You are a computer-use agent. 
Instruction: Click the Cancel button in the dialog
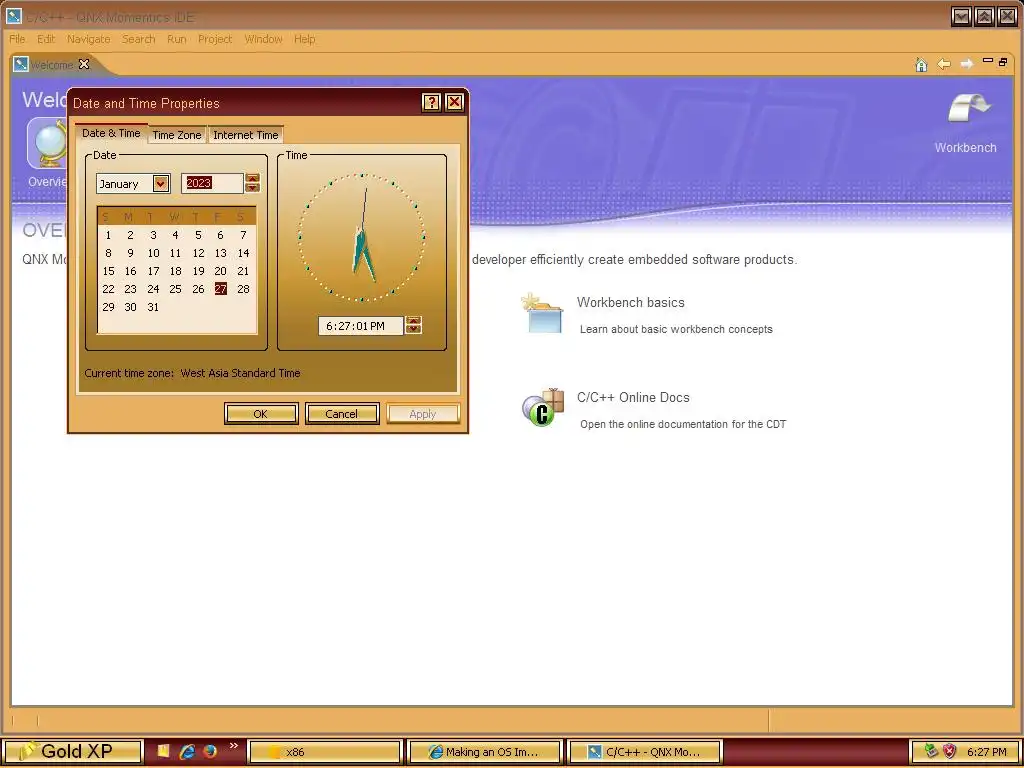coord(342,413)
